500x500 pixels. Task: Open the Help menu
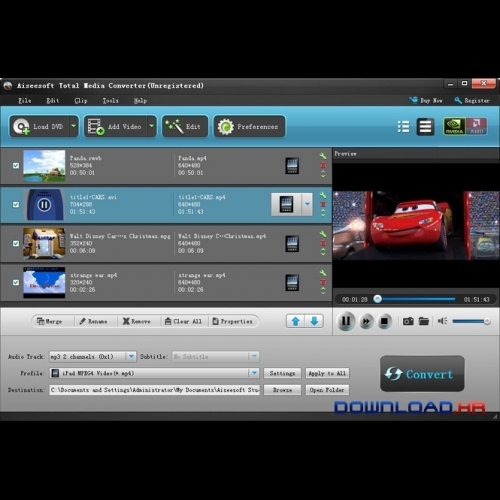click(140, 101)
